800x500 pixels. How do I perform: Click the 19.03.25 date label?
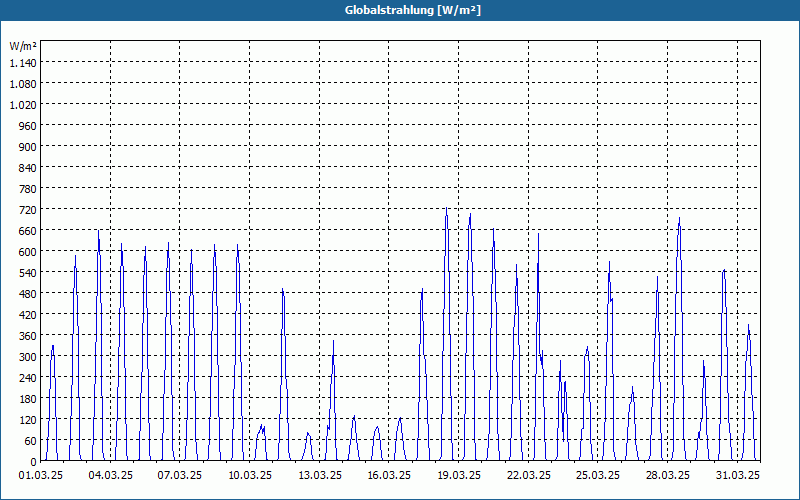(x=459, y=475)
